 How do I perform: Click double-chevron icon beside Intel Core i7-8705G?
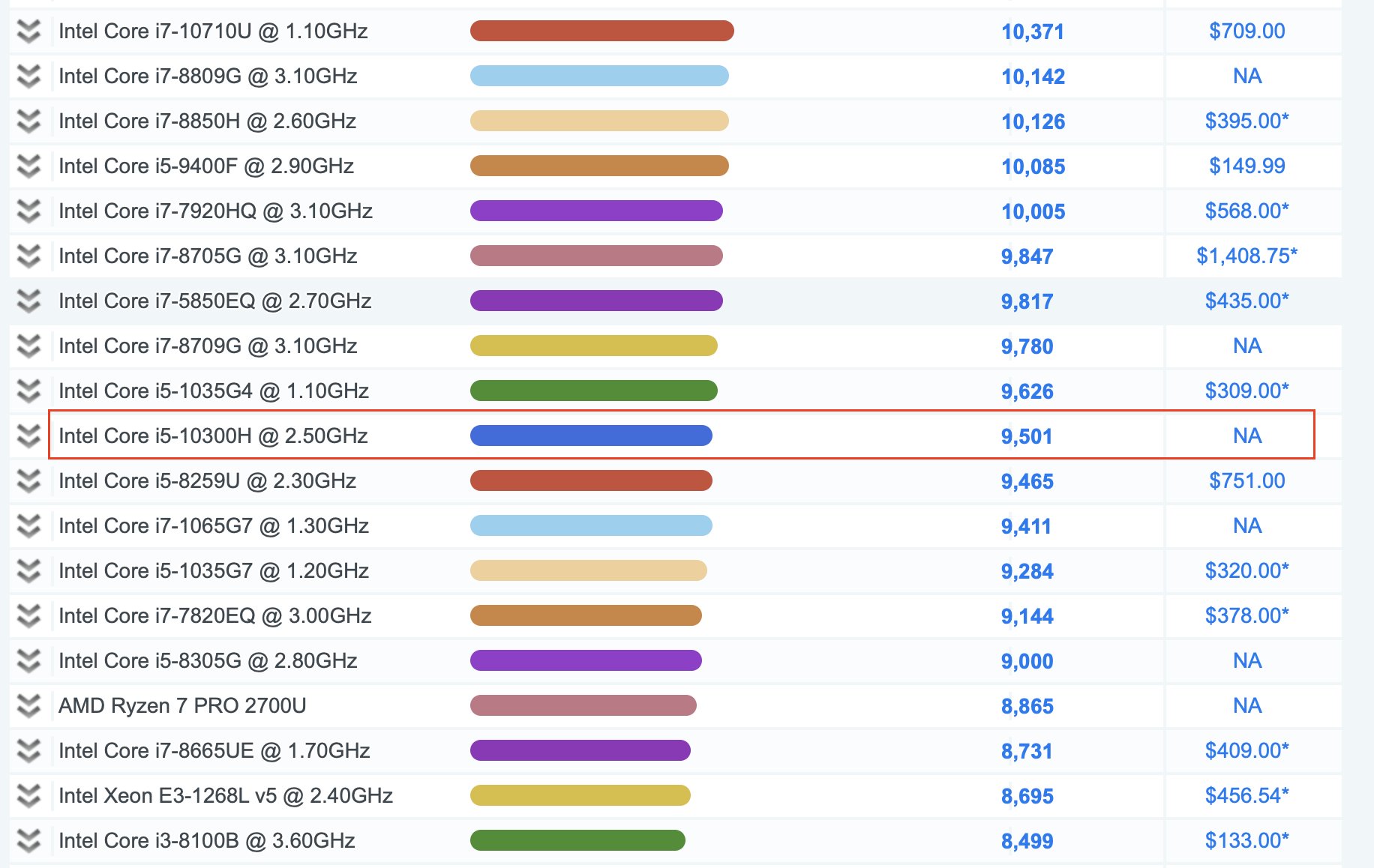pyautogui.click(x=28, y=256)
